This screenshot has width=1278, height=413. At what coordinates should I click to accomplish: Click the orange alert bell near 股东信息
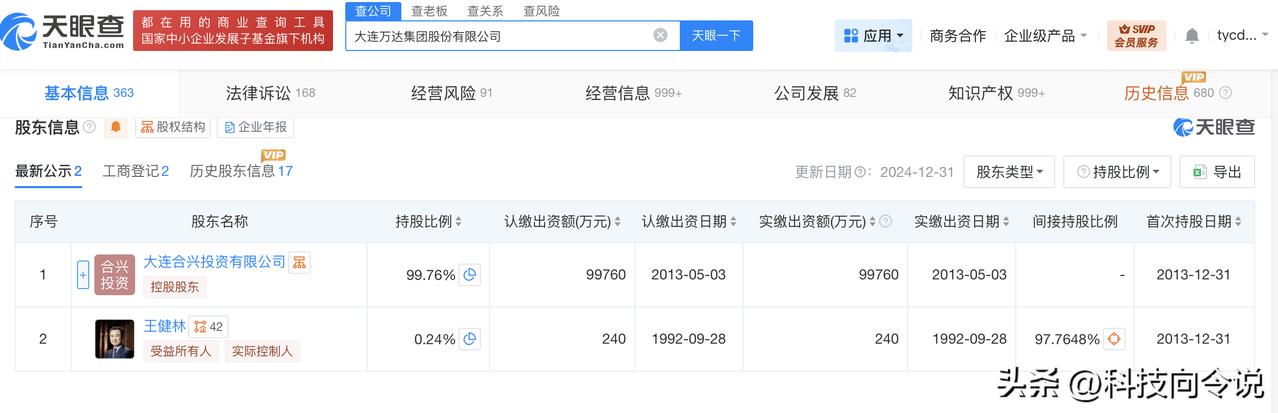[117, 127]
